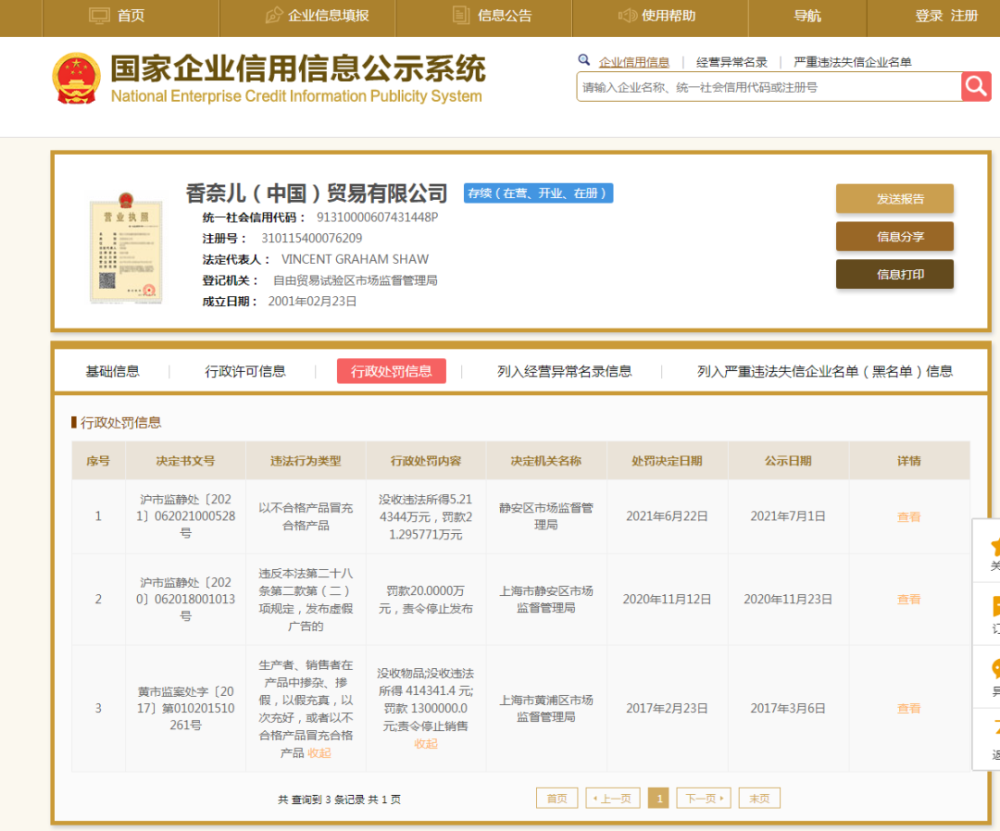Screen dimensions: 1000x831
Task: Open the 列入严重违法失信企业名单（黑名单）信息 tab
Action: (825, 371)
